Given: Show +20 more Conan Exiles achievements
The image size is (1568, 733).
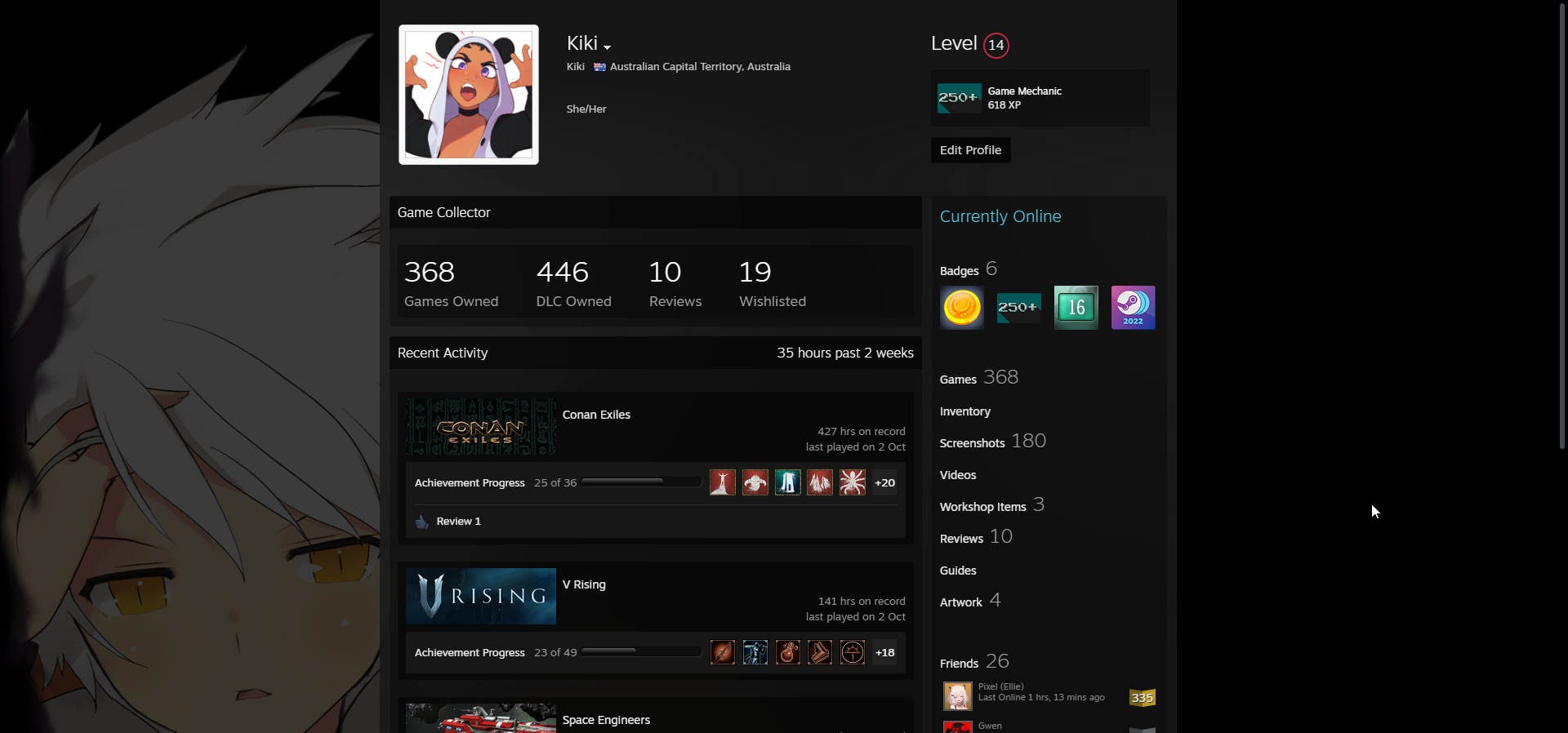Looking at the screenshot, I should (x=884, y=482).
